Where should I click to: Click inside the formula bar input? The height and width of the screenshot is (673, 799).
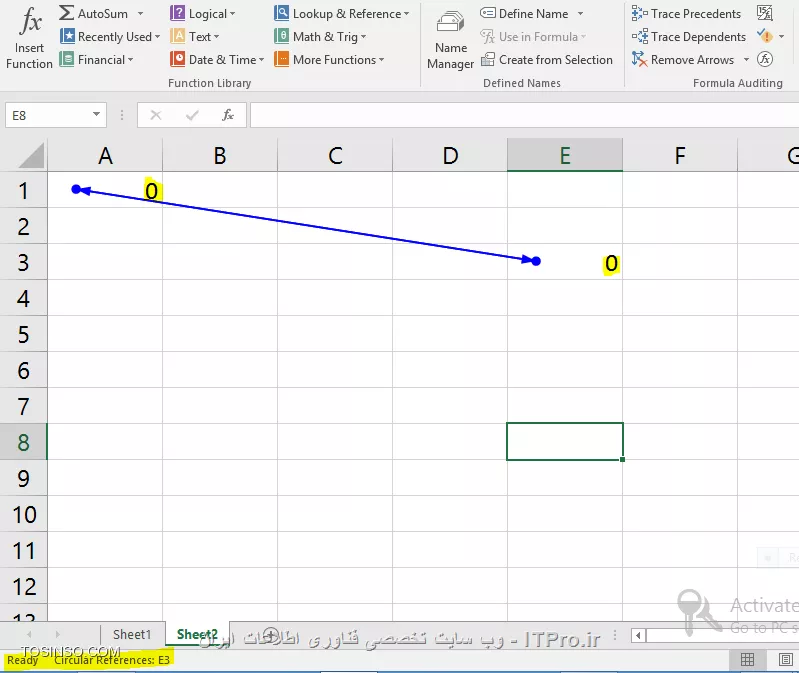[524, 115]
